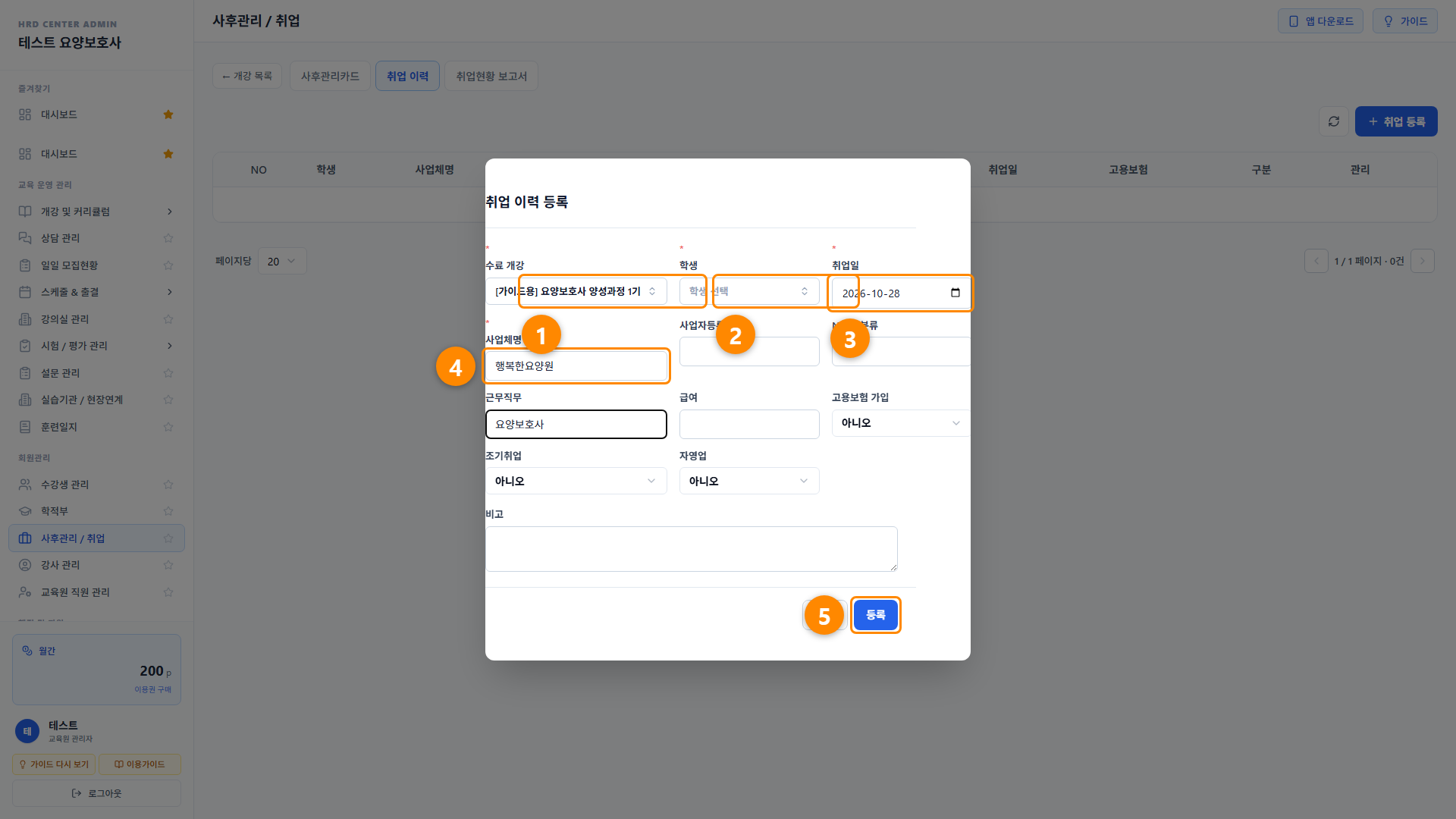Screen dimensions: 1456x819
Task: Click the 스케줄 & 출결 calendar icon
Action: coord(25,292)
